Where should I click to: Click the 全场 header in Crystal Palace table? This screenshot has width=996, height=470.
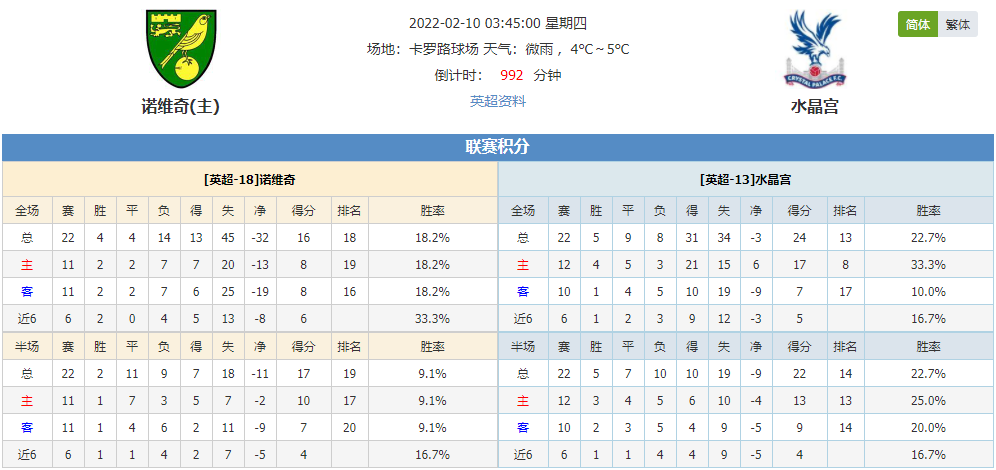(x=523, y=211)
